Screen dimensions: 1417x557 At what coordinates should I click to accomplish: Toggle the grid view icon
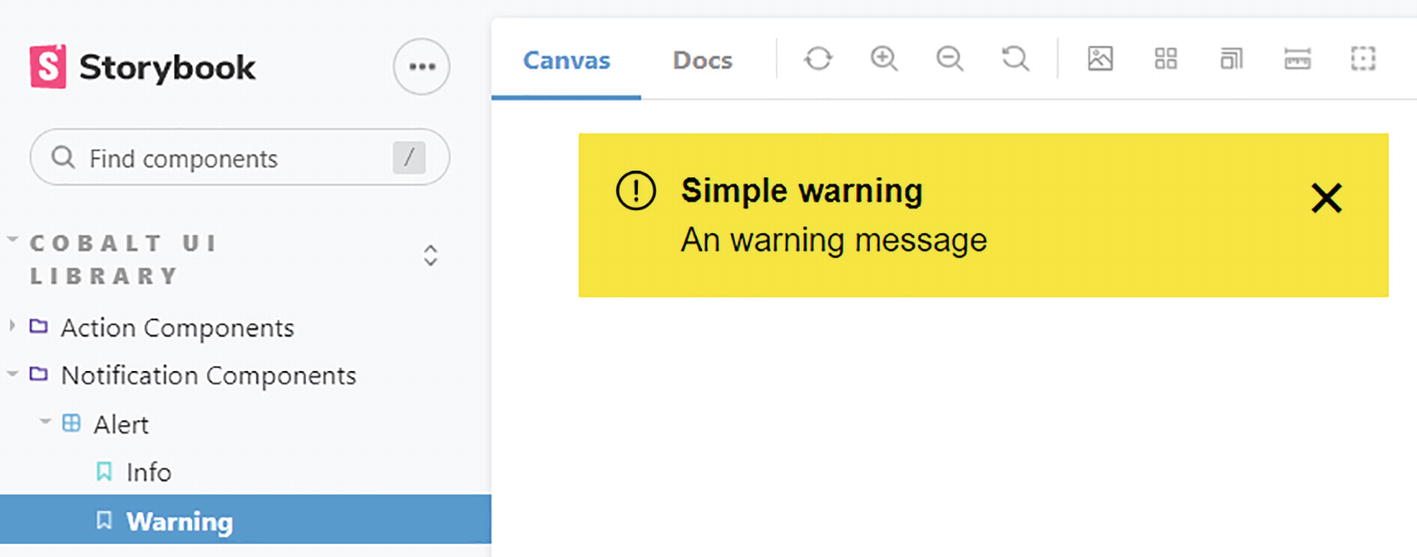(x=1166, y=60)
